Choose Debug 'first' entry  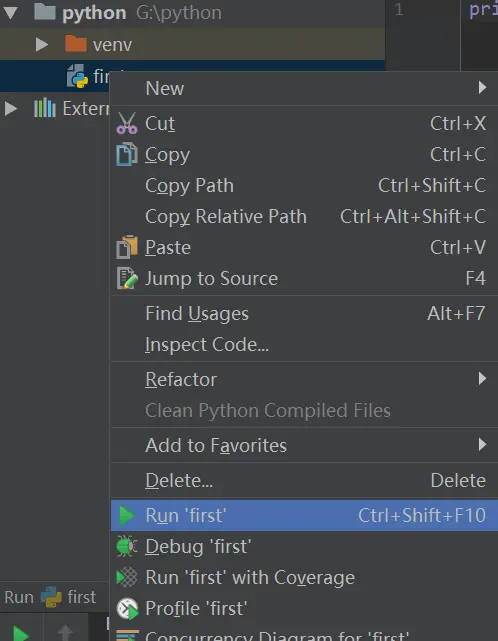click(304, 546)
